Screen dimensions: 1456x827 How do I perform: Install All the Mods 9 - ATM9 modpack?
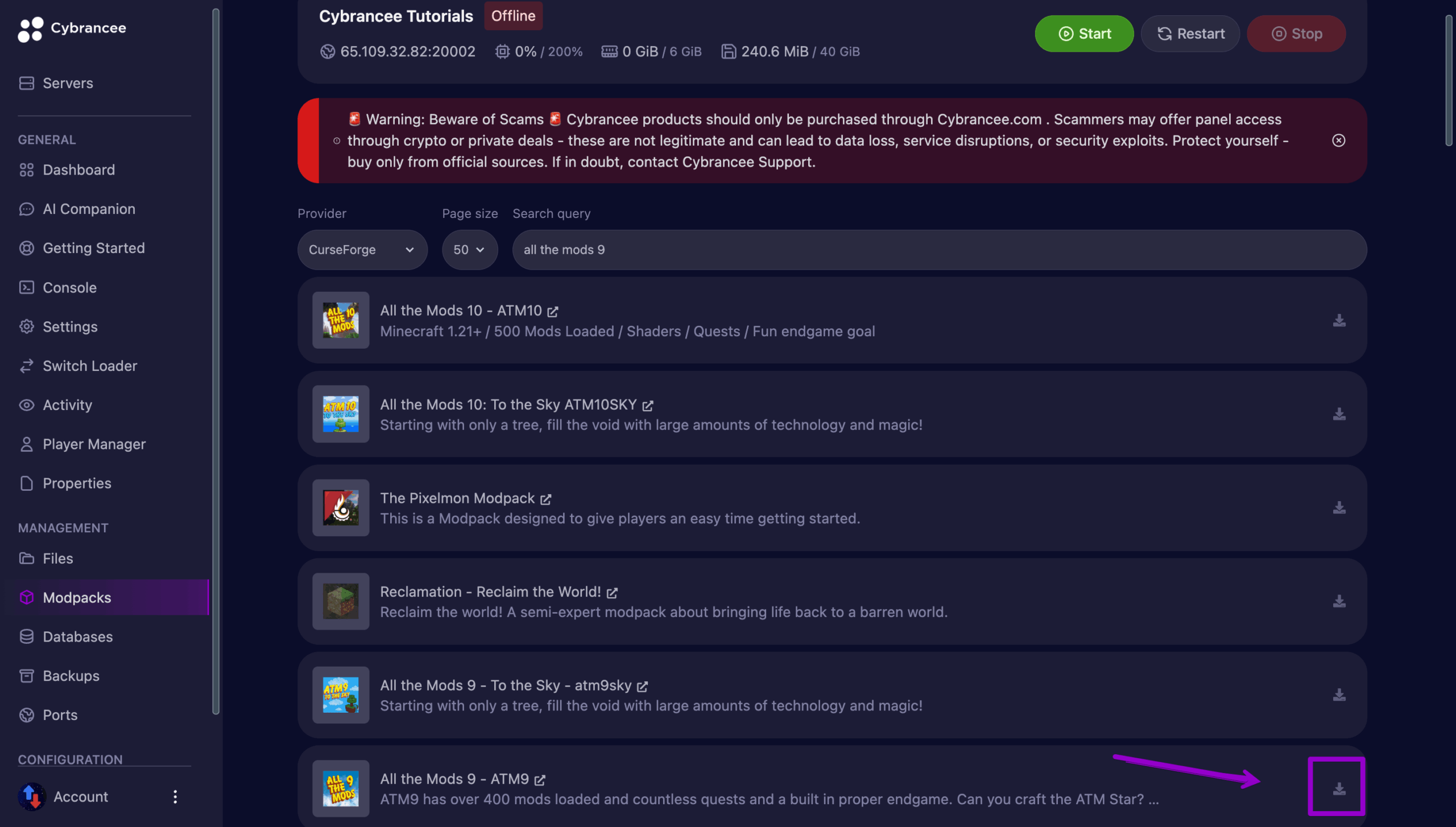point(1339,788)
